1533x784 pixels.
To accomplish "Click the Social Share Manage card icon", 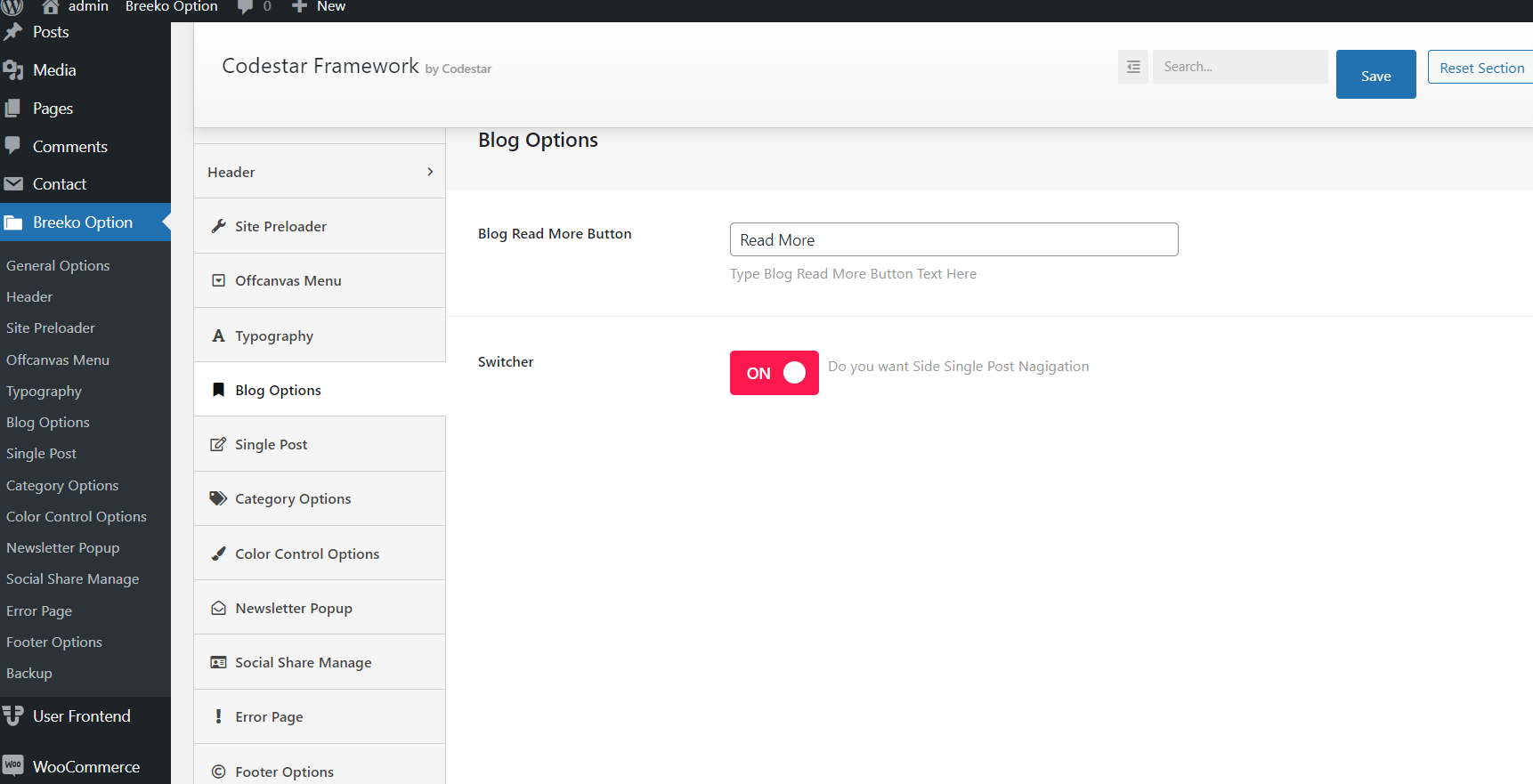I will click(218, 662).
